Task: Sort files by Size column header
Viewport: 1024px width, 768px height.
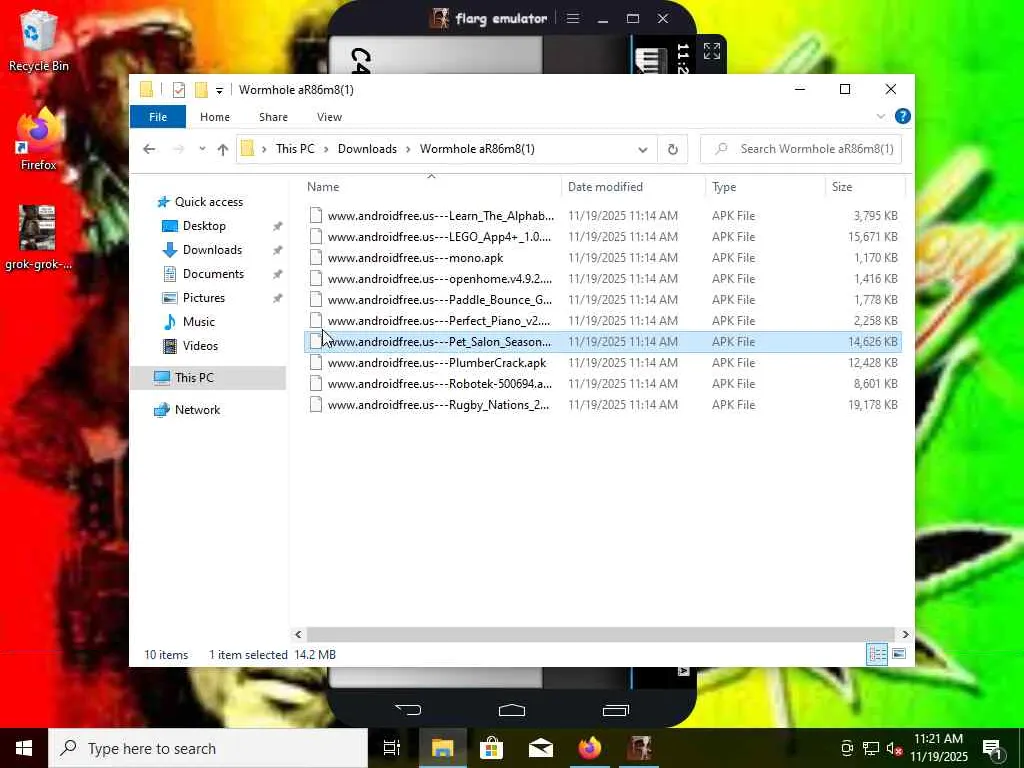Action: (x=865, y=187)
